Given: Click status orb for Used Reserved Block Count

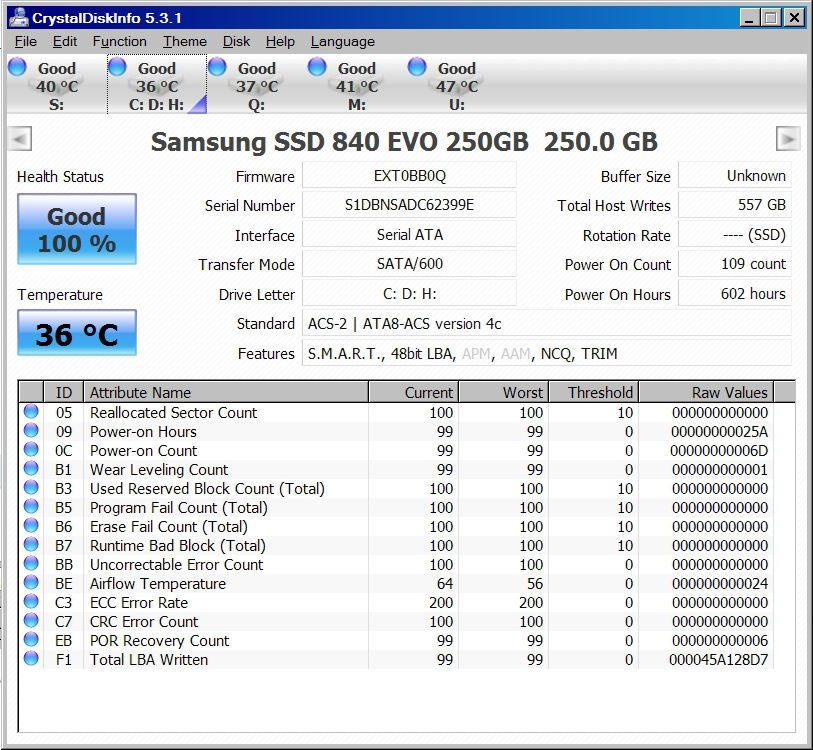Looking at the screenshot, I should [x=31, y=488].
